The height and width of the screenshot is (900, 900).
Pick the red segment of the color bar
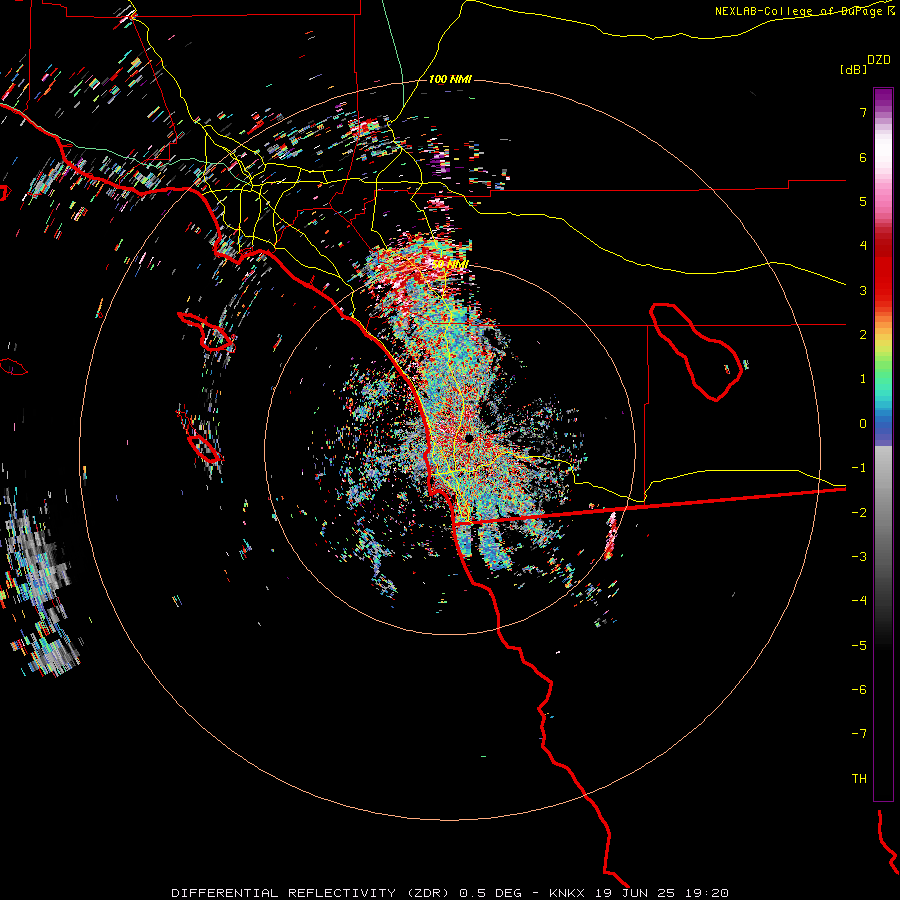tap(883, 270)
